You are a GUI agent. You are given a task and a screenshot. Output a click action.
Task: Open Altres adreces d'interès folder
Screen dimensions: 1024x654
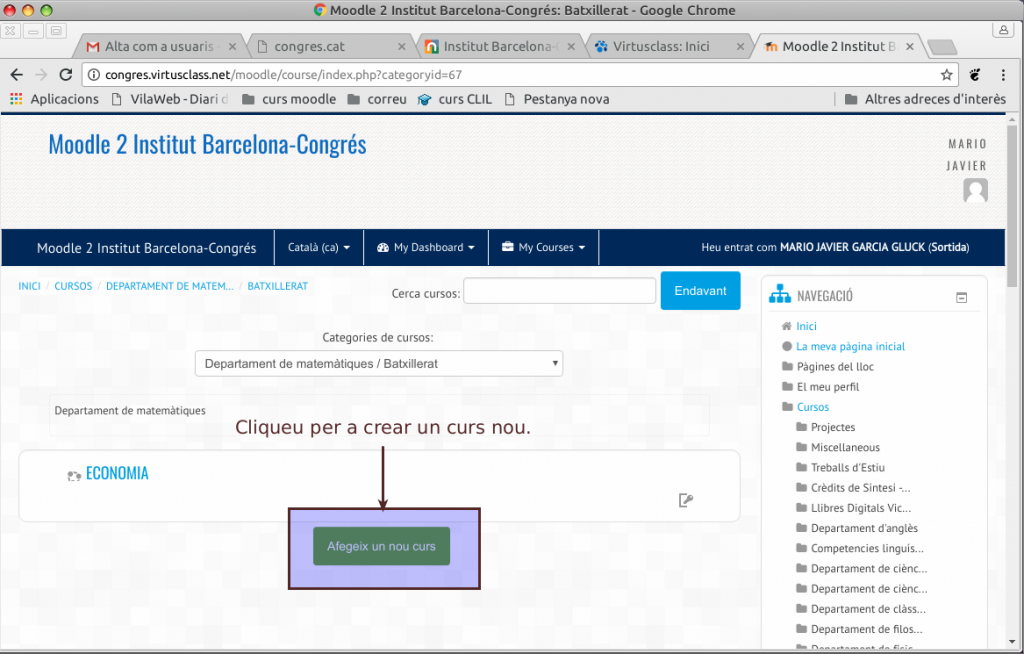click(925, 99)
